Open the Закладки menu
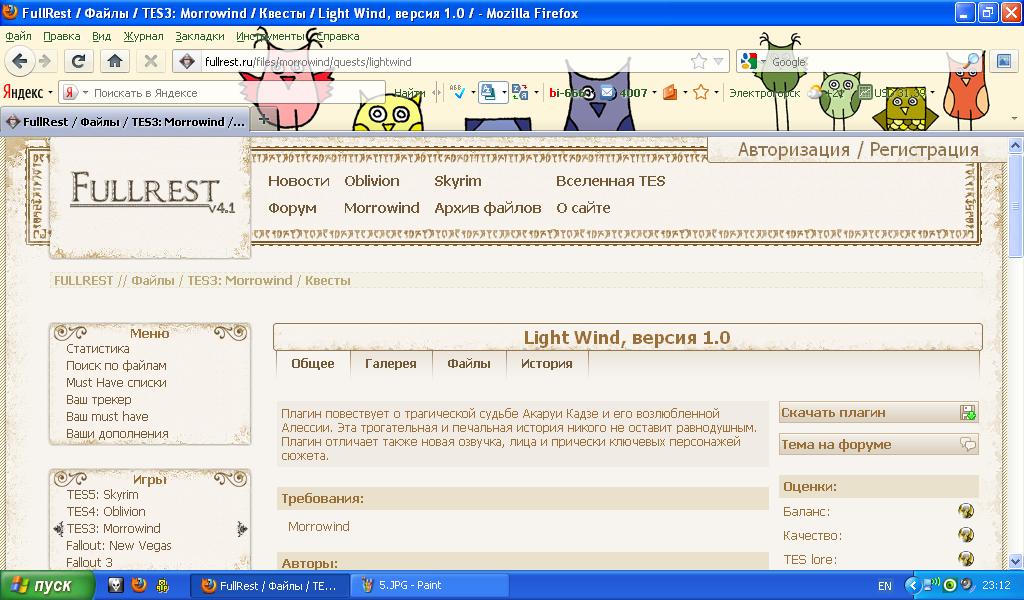Image resolution: width=1024 pixels, height=600 pixels. pos(199,36)
